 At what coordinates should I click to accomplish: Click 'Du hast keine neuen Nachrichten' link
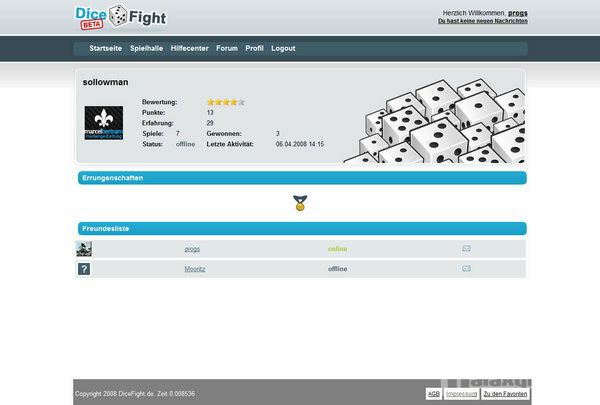point(483,21)
